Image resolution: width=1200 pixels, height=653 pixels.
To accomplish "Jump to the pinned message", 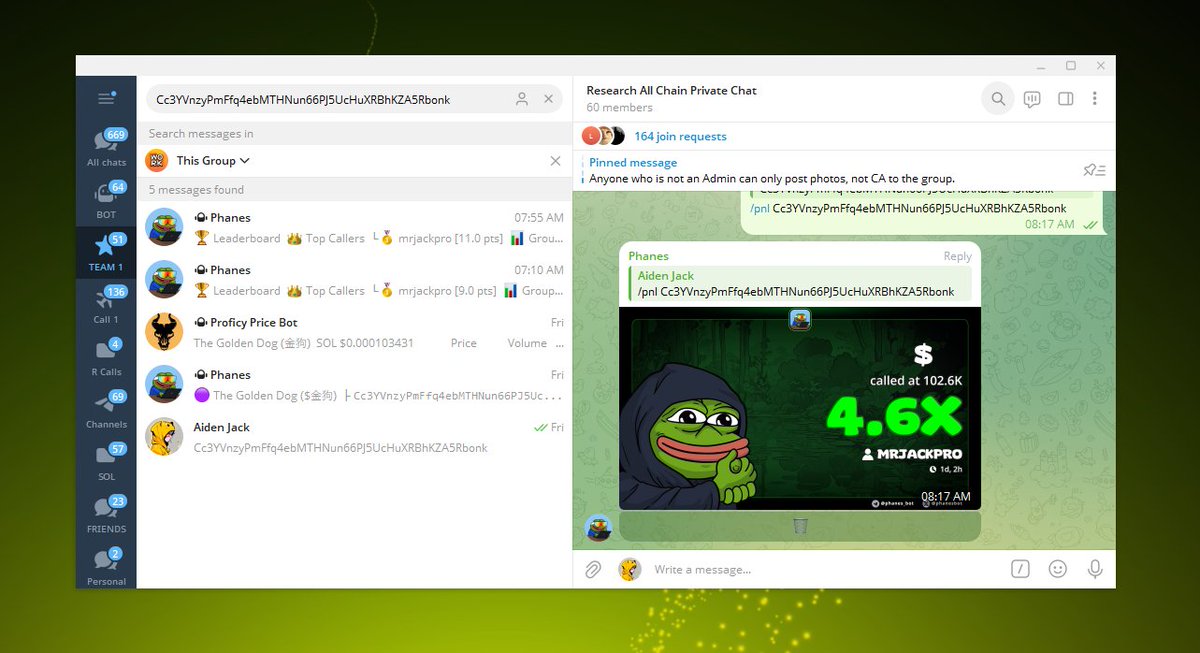I will coord(772,170).
